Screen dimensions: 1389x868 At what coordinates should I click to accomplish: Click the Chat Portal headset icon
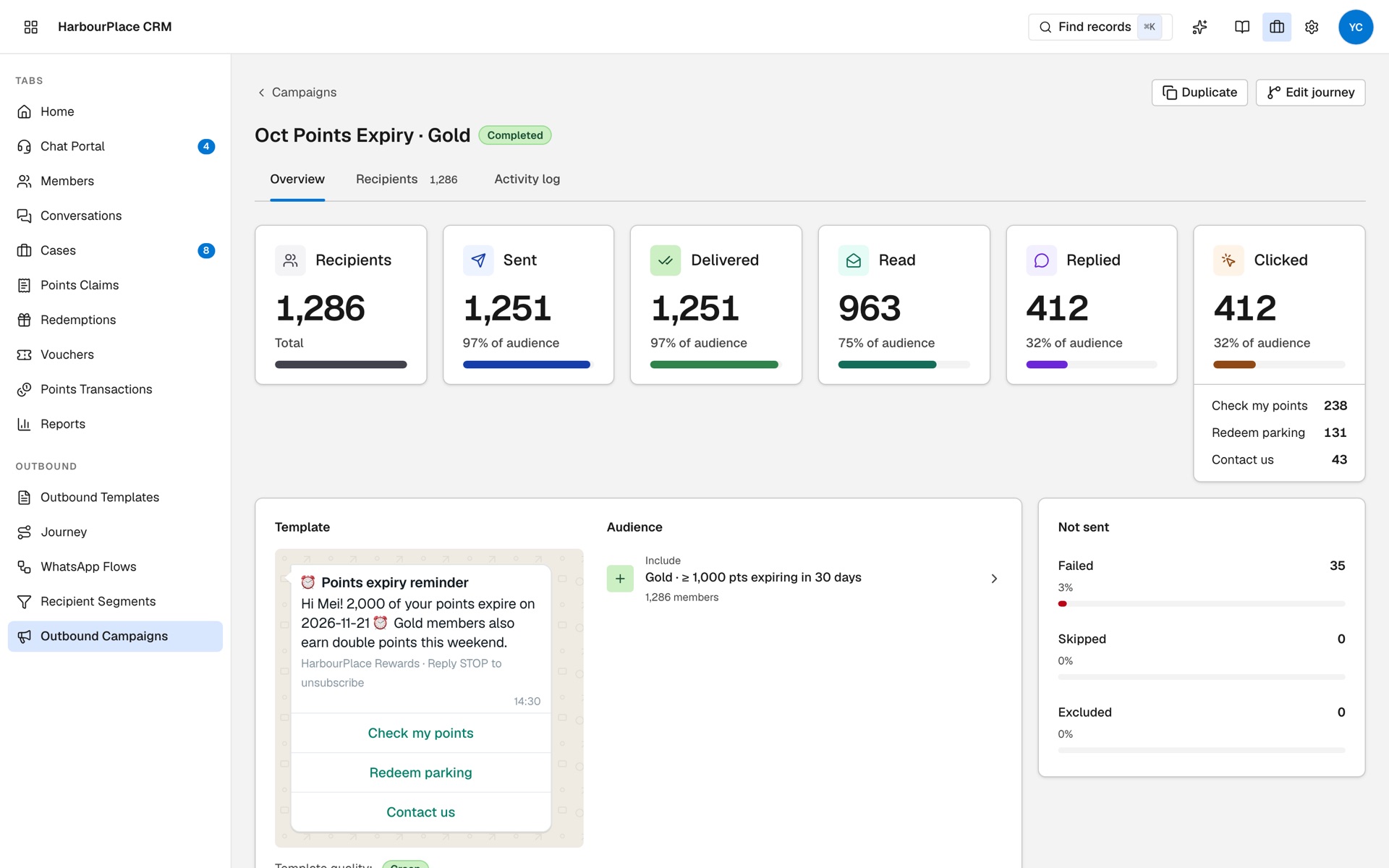(24, 146)
